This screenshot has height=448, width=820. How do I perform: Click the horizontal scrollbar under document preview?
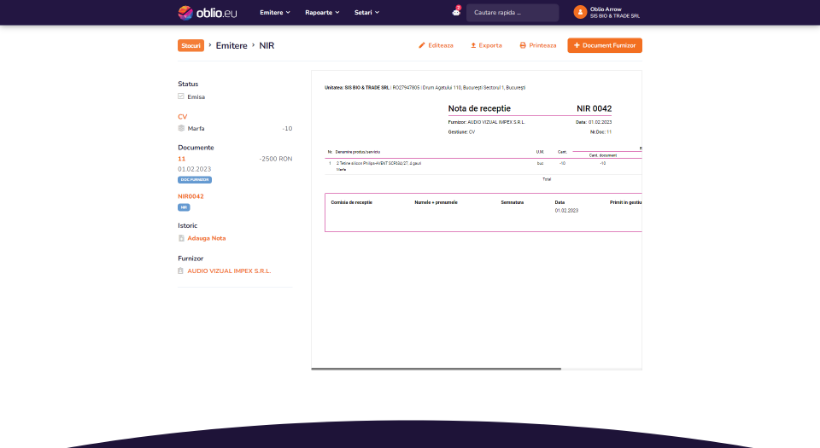pos(436,369)
